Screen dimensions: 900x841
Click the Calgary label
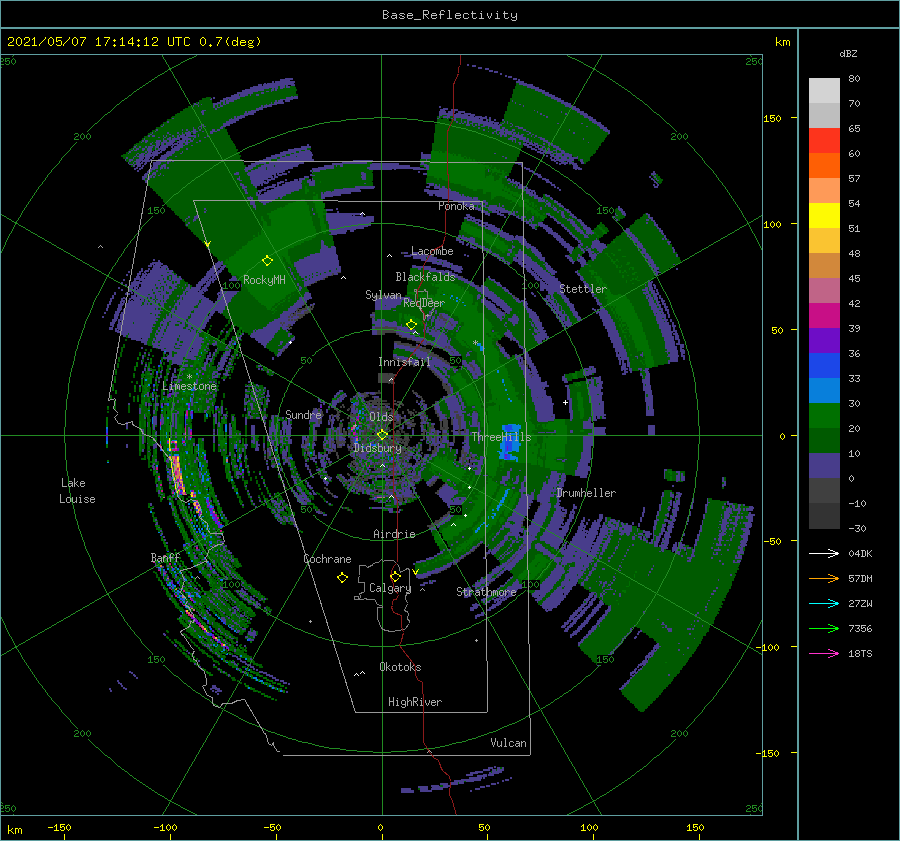pyautogui.click(x=390, y=588)
